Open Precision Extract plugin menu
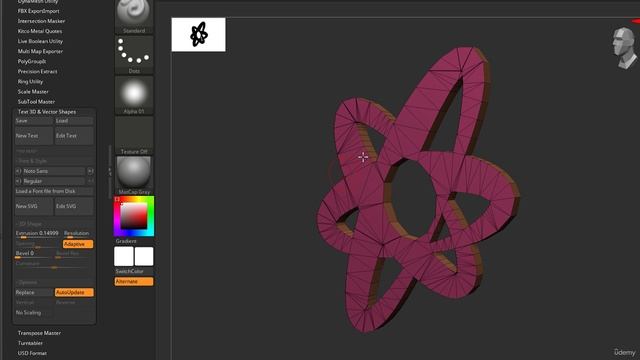The image size is (640, 360). [x=37, y=71]
